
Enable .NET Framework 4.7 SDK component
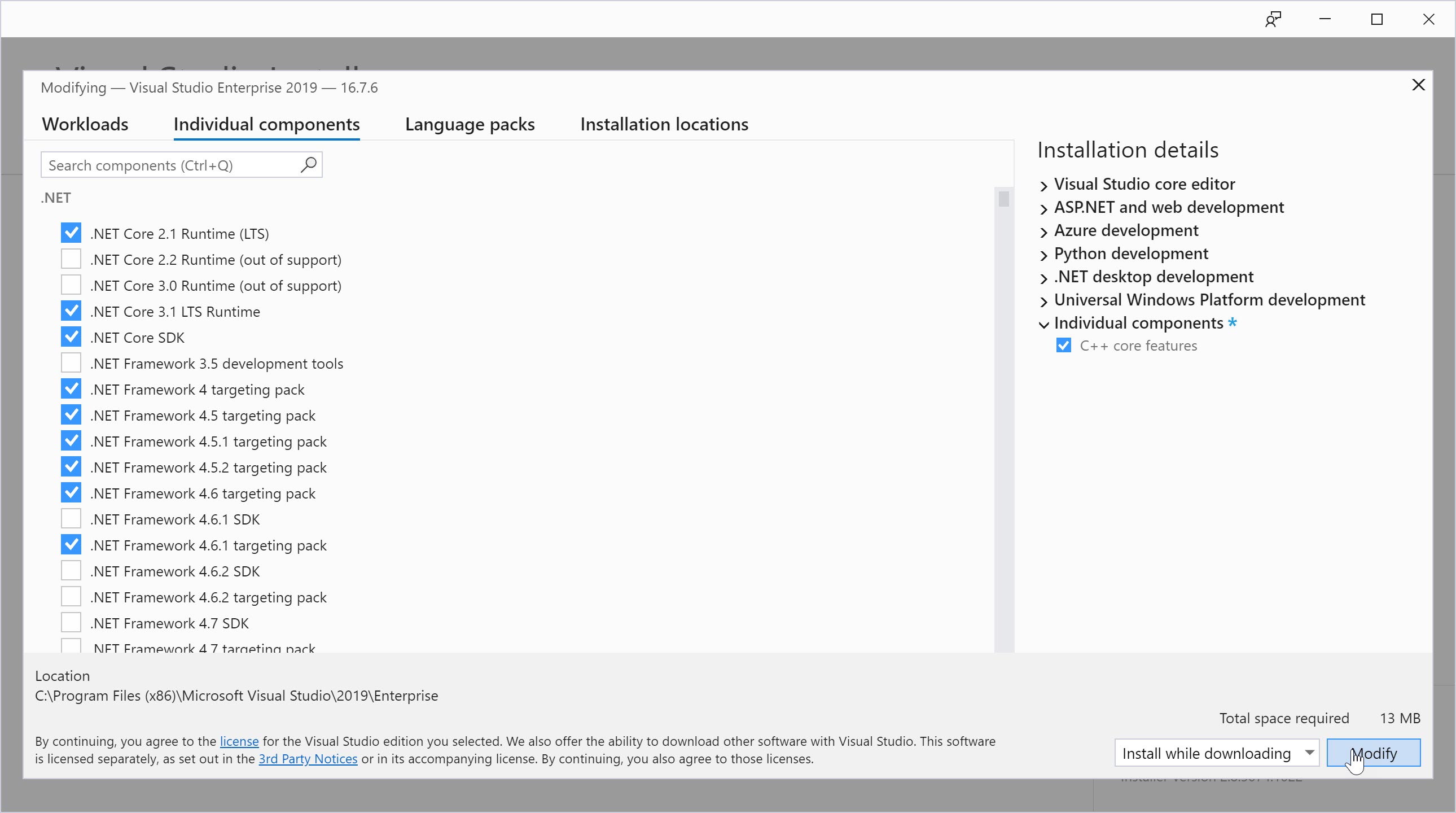(x=71, y=622)
